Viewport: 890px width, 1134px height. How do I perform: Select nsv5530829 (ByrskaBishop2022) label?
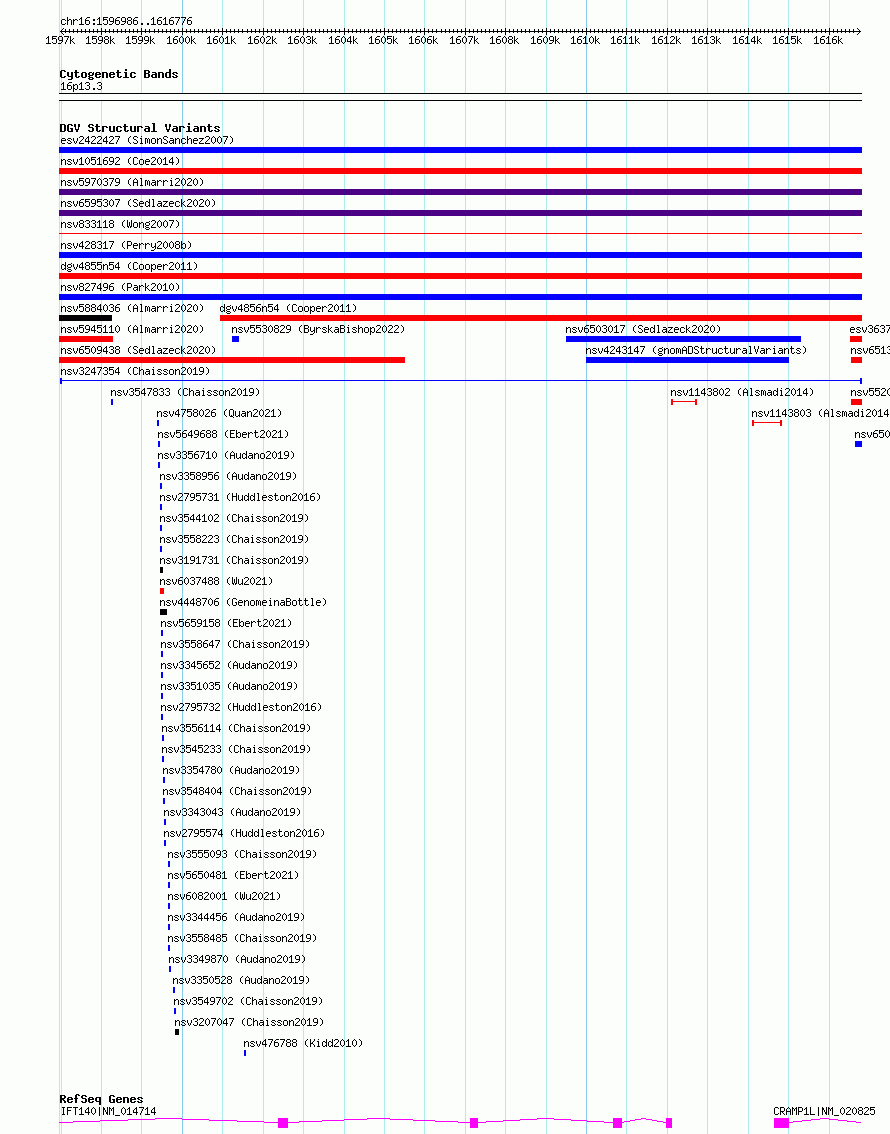point(318,329)
